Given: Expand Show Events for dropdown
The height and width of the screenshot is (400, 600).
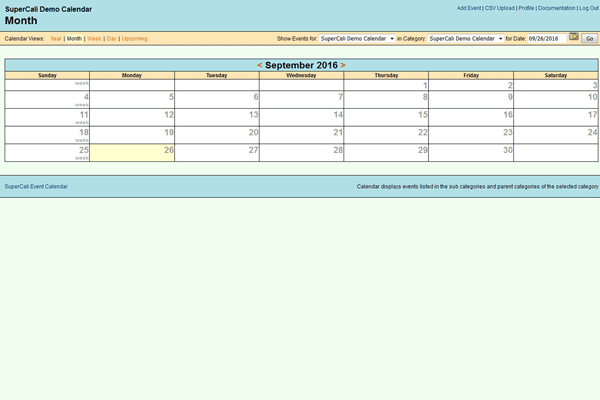Looking at the screenshot, I should coord(358,39).
